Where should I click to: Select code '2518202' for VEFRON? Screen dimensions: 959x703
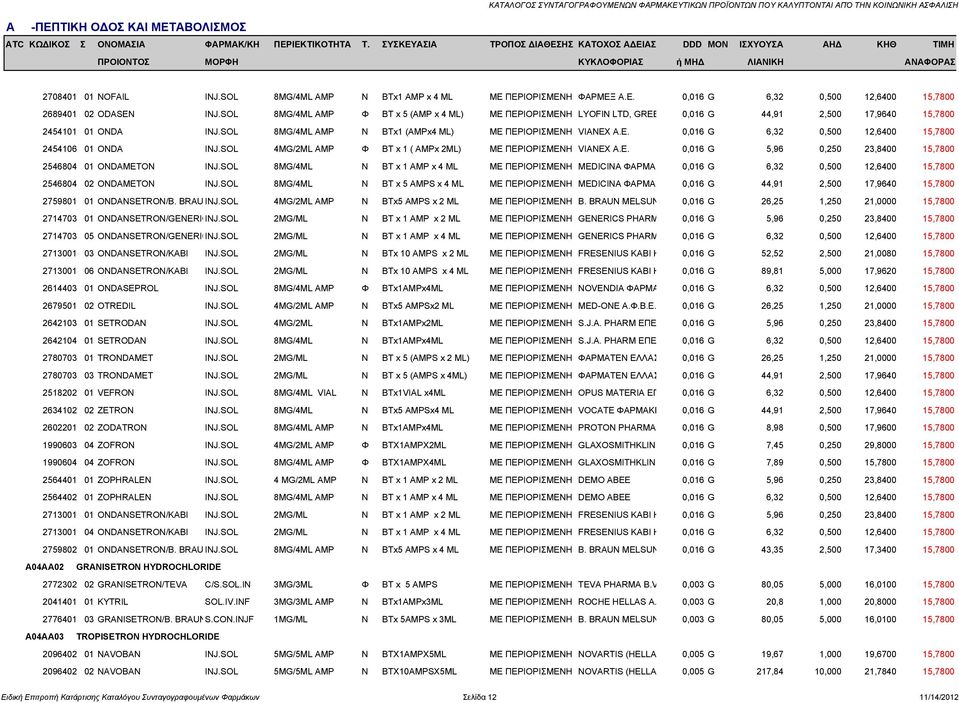(59, 393)
